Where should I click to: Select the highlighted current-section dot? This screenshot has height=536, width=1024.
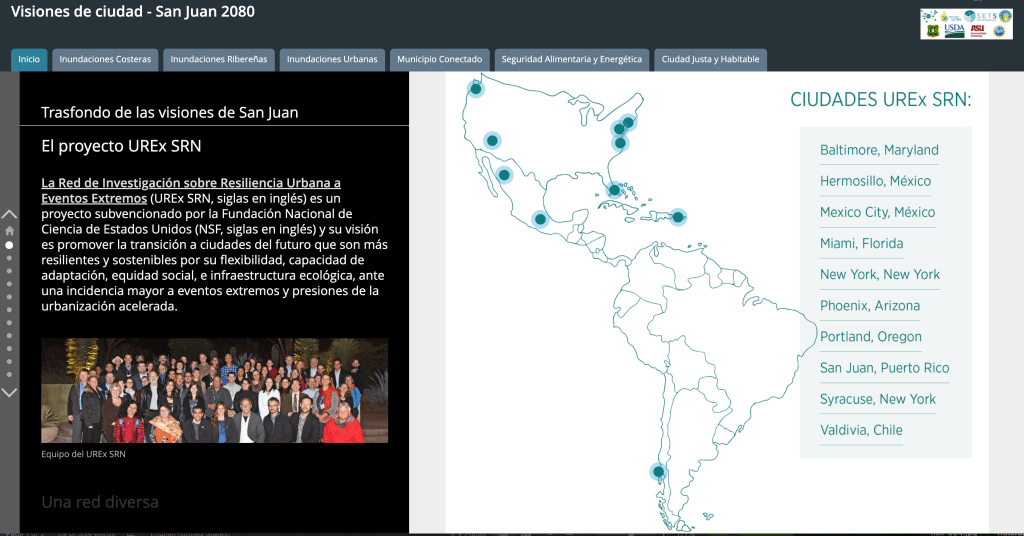[10, 245]
